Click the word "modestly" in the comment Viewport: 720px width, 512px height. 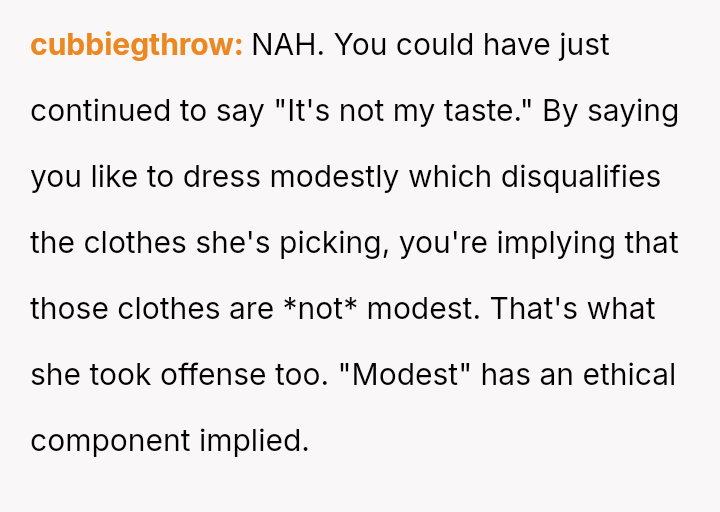click(335, 177)
